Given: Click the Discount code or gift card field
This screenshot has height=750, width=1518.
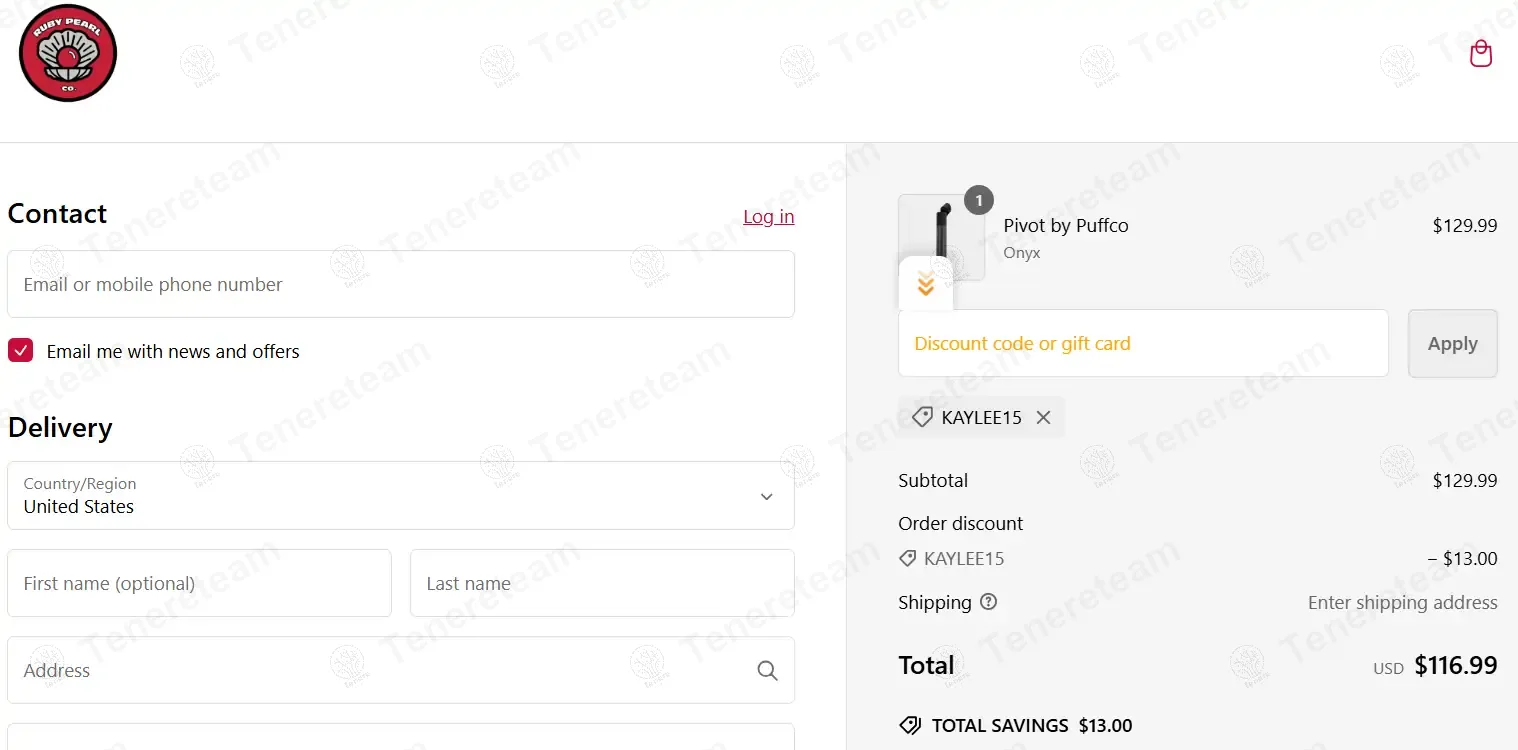Looking at the screenshot, I should (1142, 344).
